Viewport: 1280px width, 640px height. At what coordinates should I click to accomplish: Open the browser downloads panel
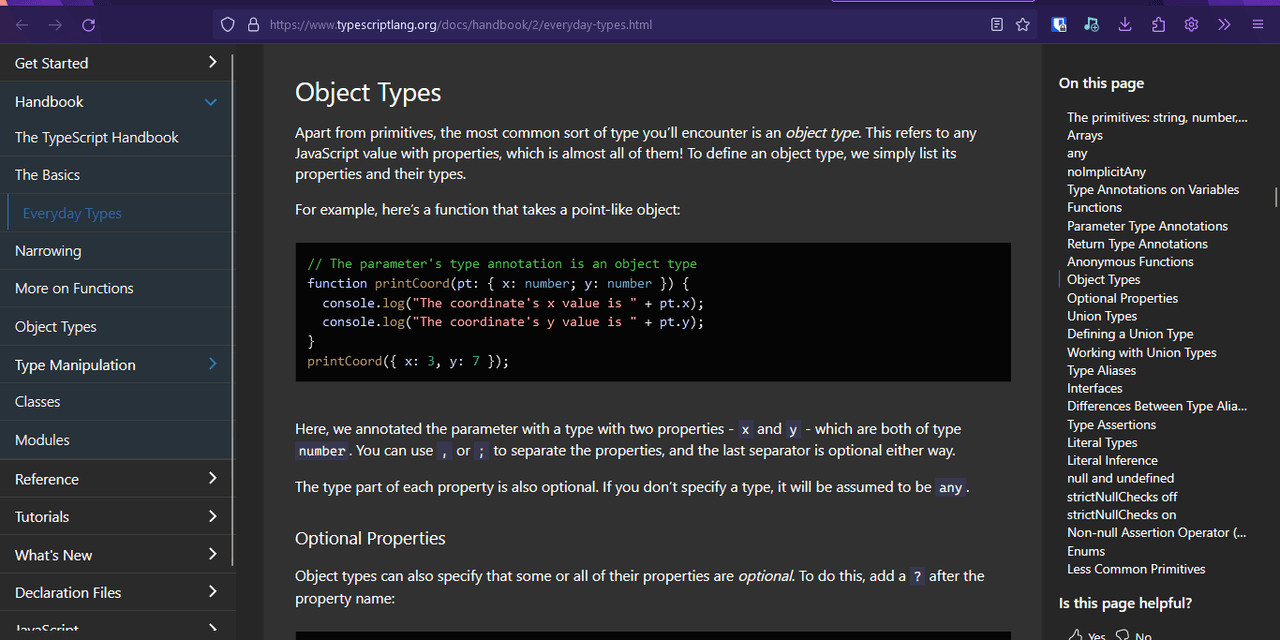(x=1125, y=25)
